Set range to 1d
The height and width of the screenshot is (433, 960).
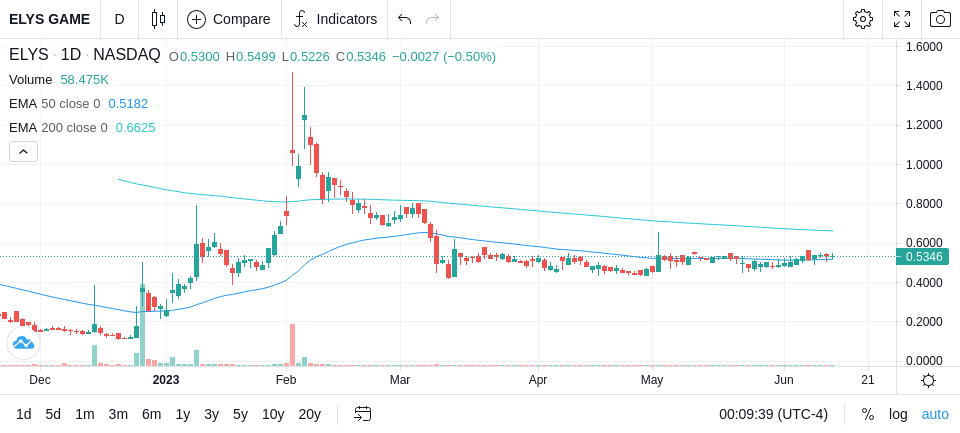23,414
